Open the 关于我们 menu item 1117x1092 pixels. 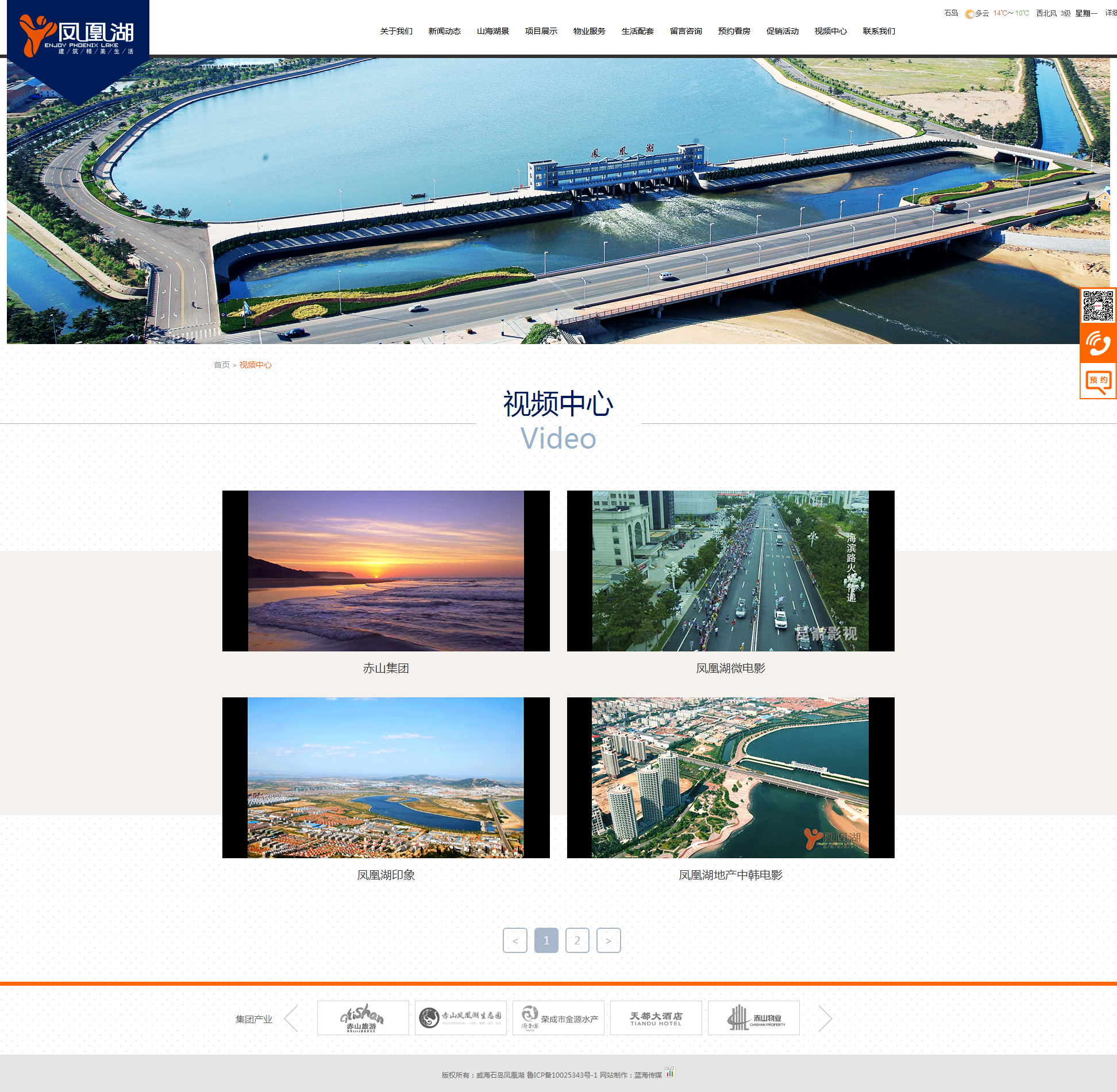tap(396, 31)
